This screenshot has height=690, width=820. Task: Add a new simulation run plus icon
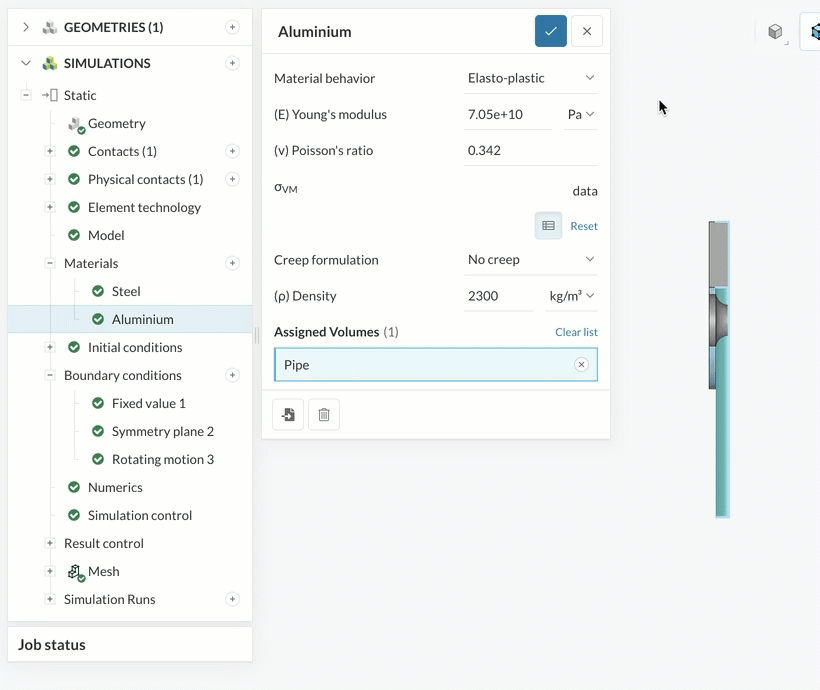[232, 599]
